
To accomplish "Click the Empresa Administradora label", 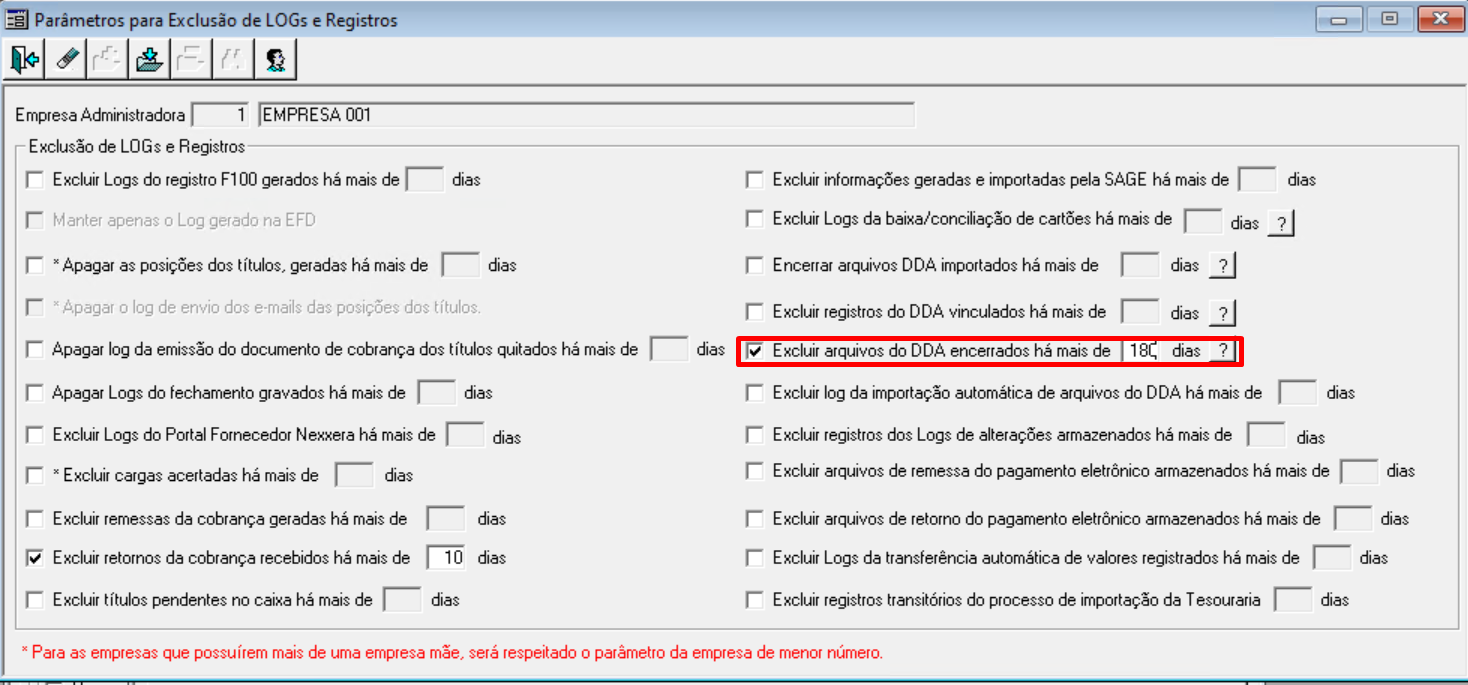I will [100, 116].
